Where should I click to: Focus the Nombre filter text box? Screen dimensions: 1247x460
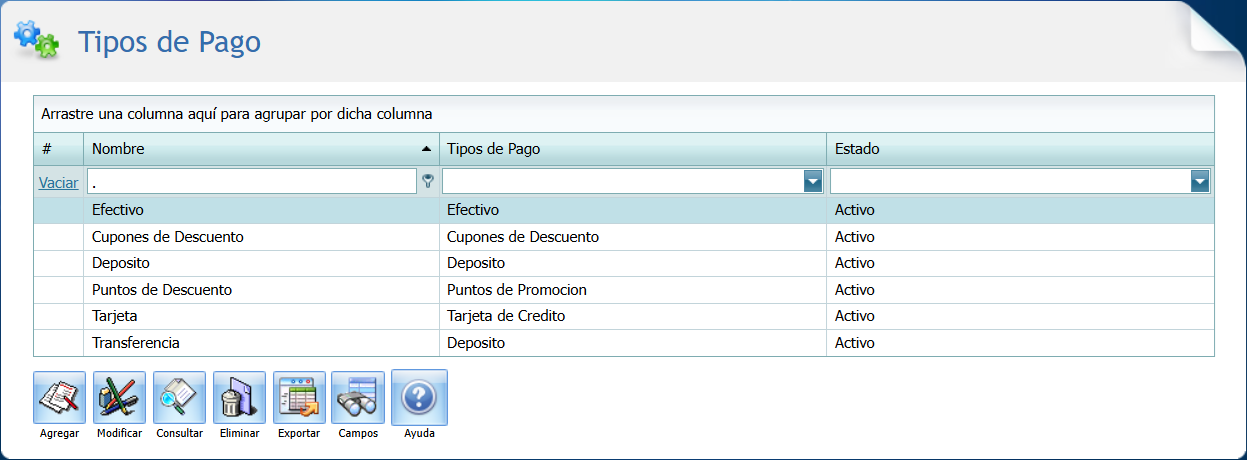click(251, 181)
